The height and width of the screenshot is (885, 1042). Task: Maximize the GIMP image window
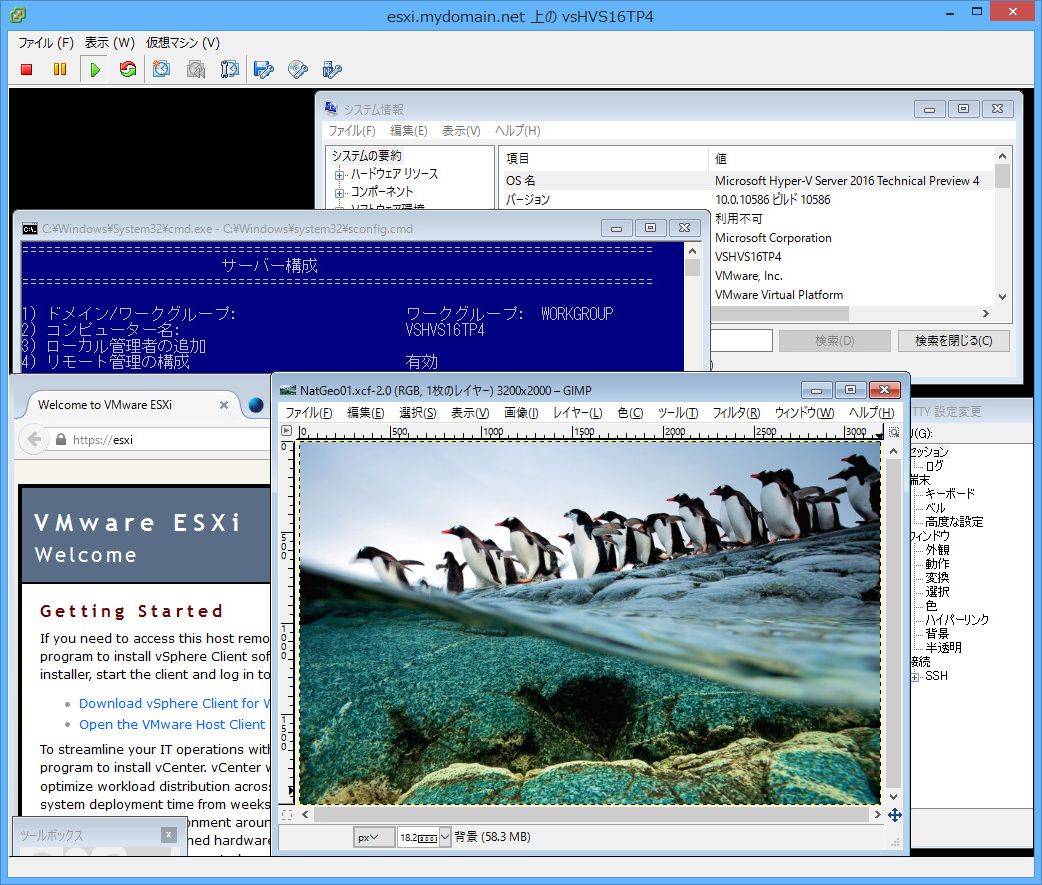[x=850, y=389]
